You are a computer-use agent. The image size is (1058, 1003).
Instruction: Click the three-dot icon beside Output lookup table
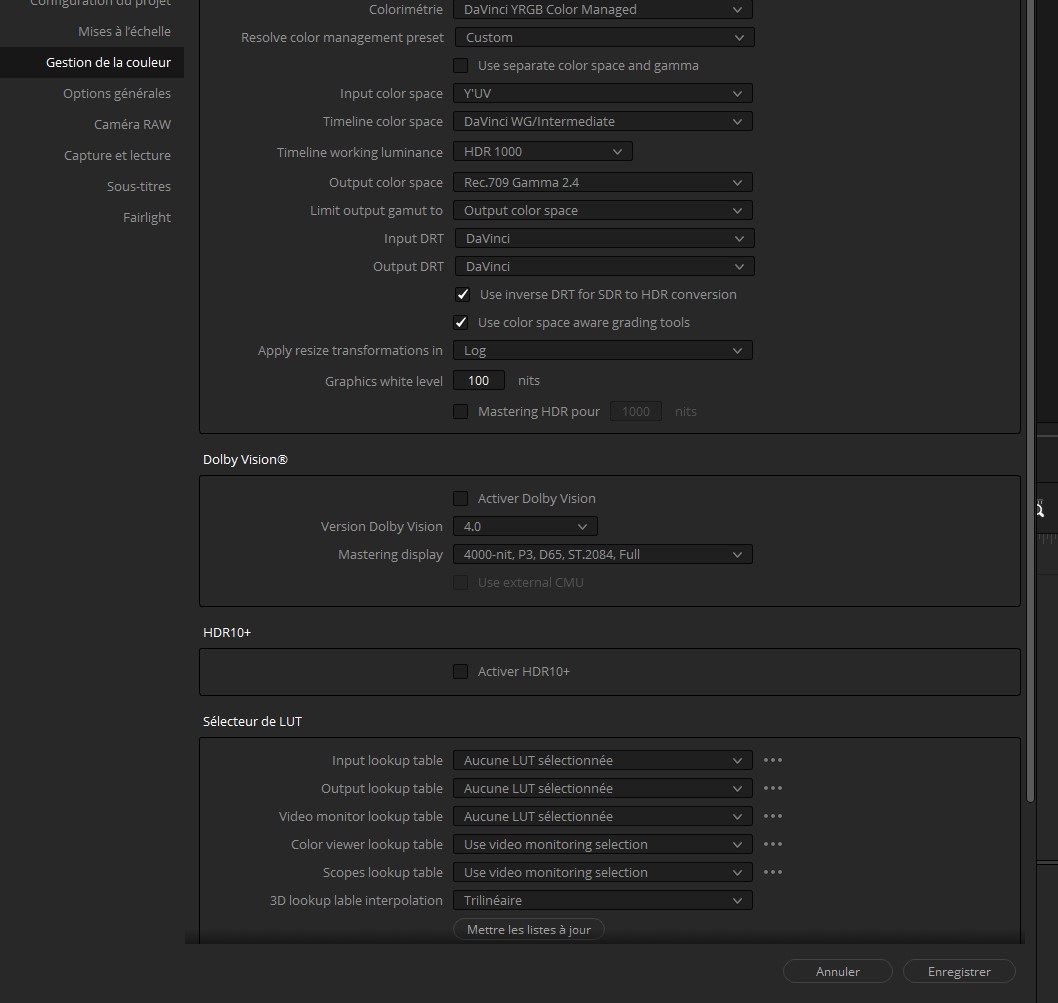point(772,788)
